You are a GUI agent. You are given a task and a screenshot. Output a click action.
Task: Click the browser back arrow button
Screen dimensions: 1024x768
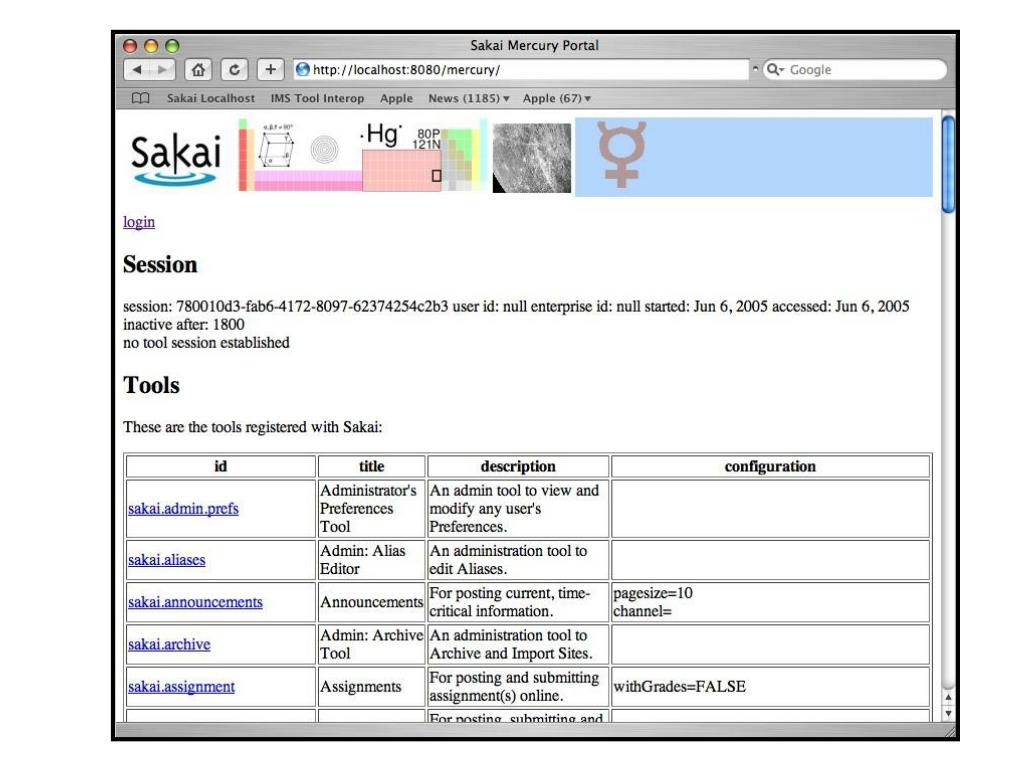[136, 69]
